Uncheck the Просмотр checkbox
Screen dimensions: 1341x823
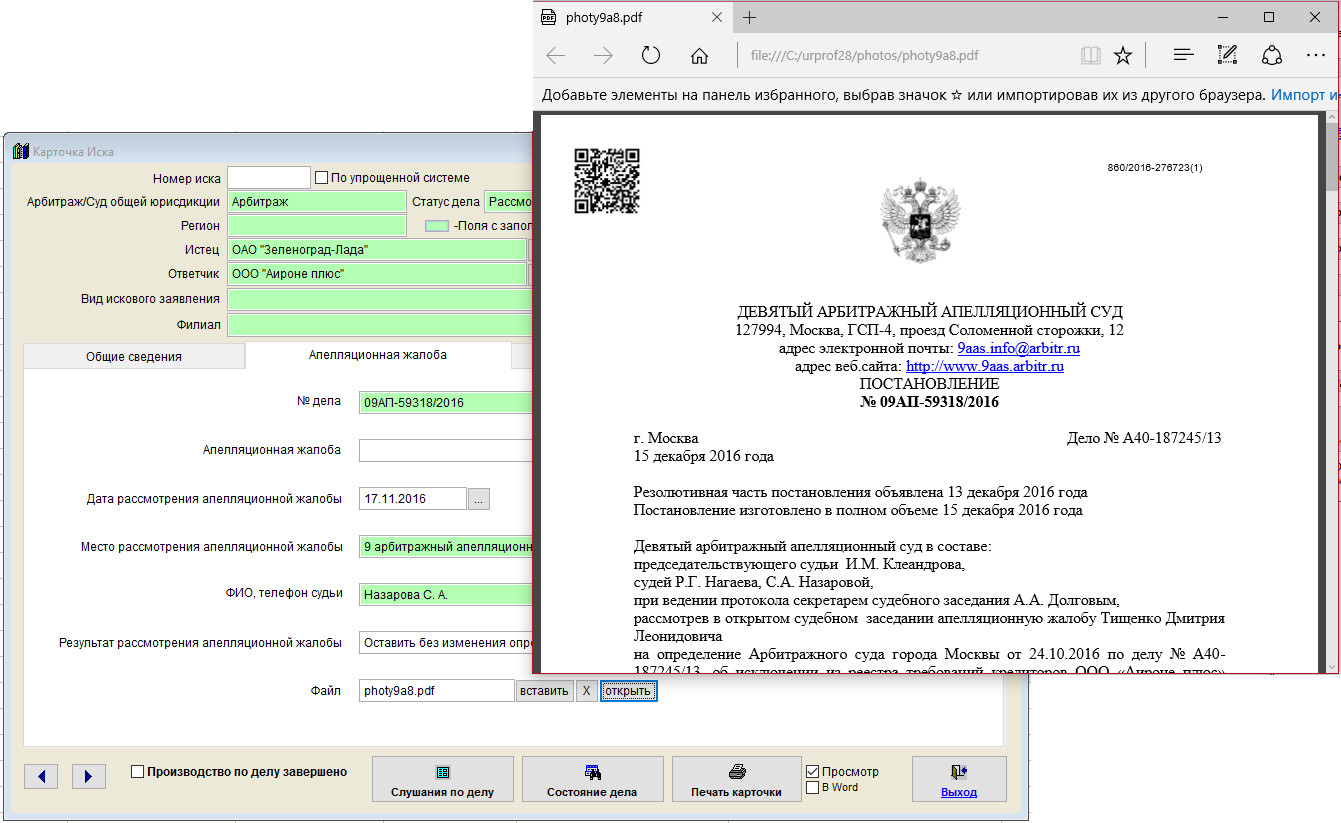(812, 772)
